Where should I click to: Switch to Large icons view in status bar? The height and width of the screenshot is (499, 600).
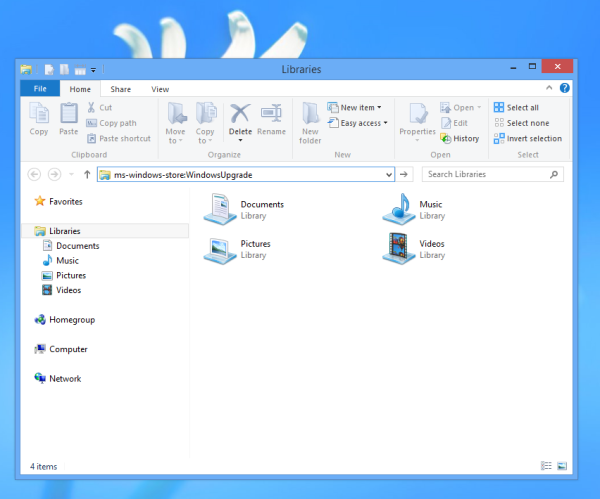click(562, 466)
